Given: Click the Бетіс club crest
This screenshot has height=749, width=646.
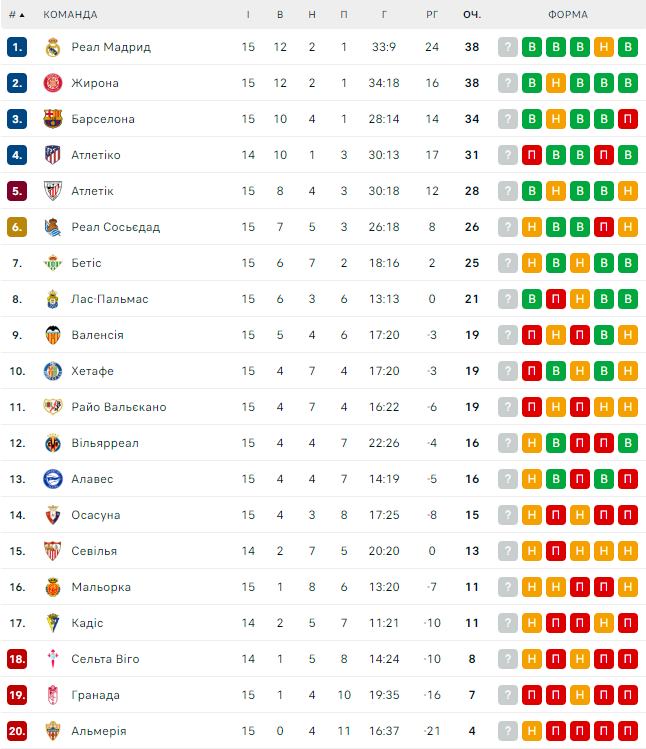Looking at the screenshot, I should click(53, 263).
